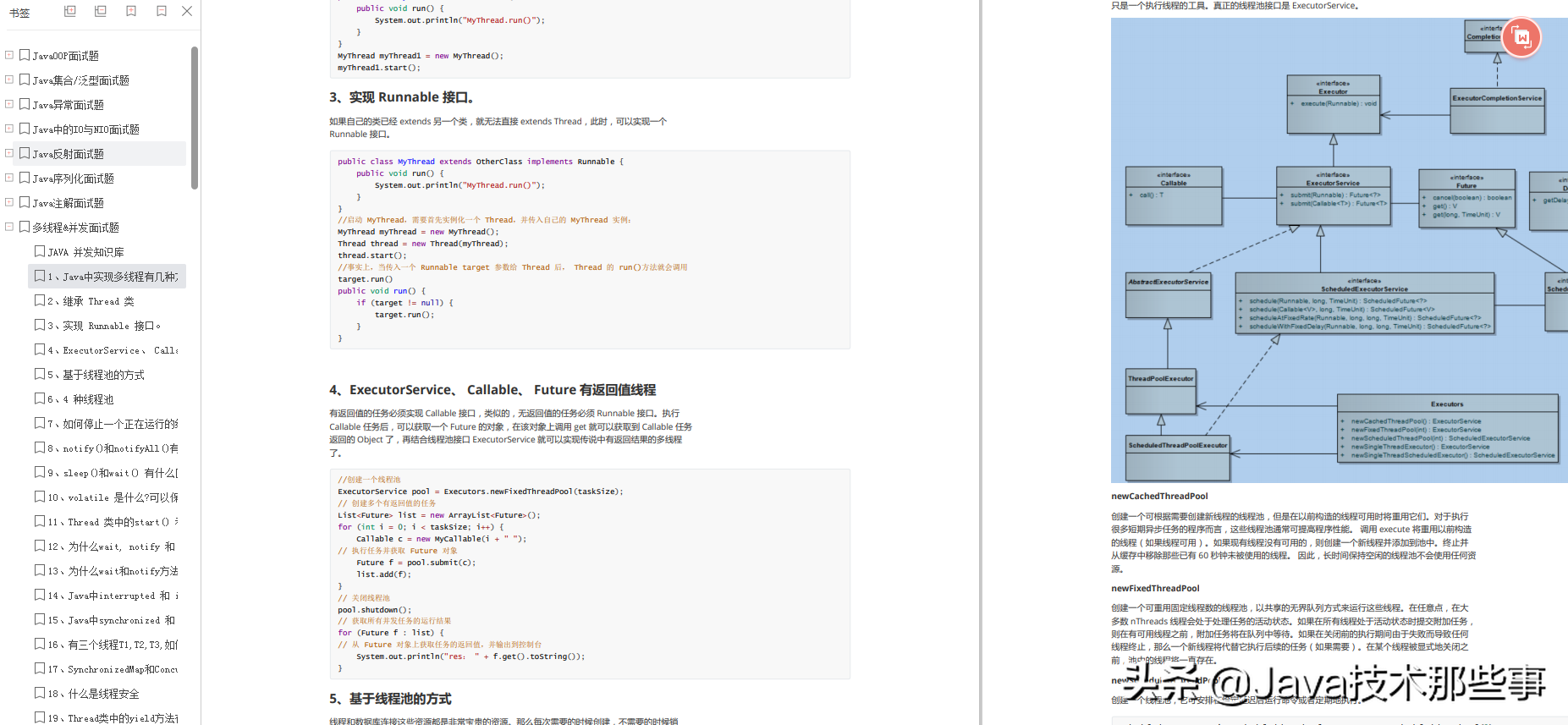
Task: Open the JavaOOP面试题 bookmark
Action: (x=65, y=56)
